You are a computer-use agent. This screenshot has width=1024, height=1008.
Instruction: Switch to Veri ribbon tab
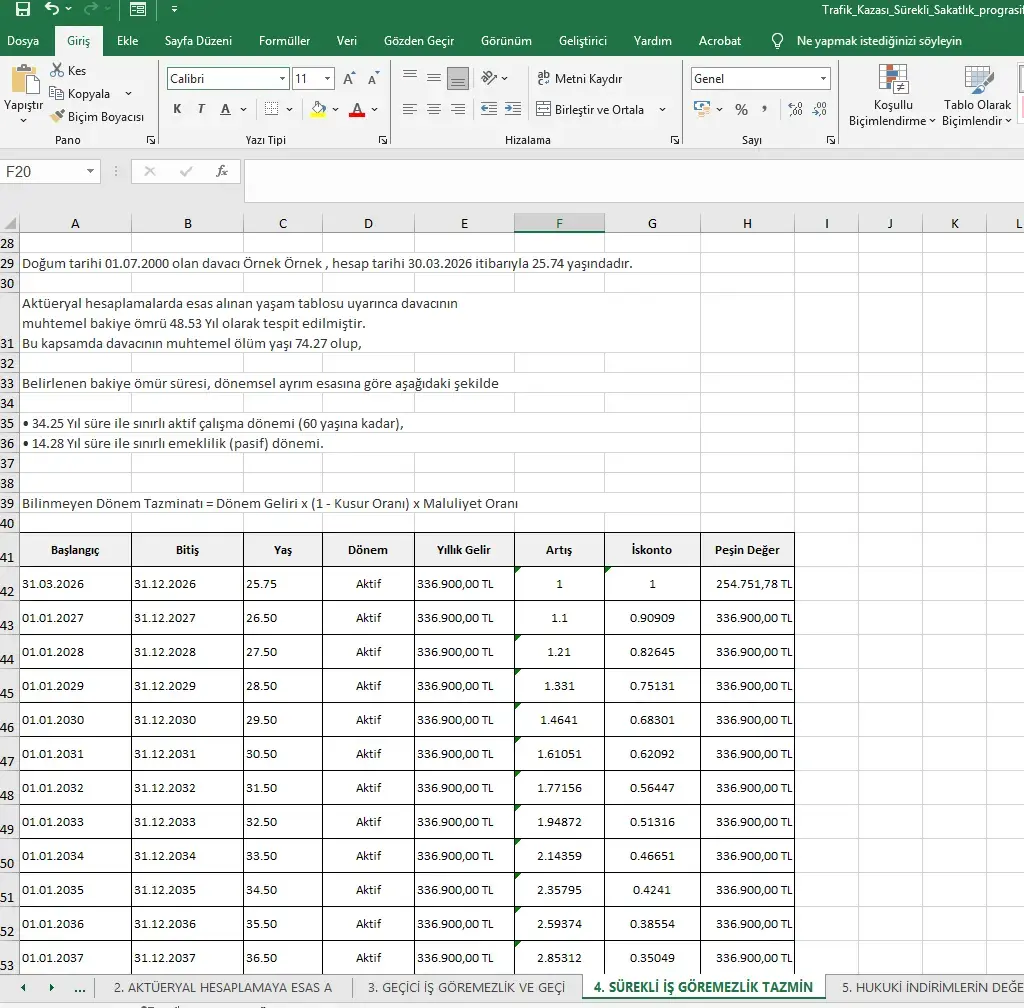click(x=347, y=40)
